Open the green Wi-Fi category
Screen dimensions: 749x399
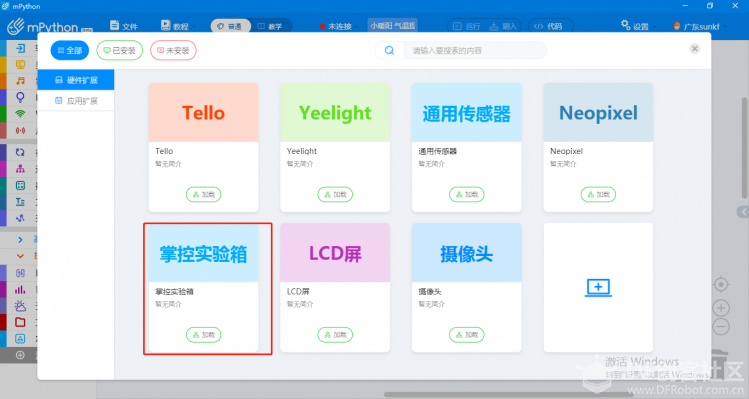[20, 114]
